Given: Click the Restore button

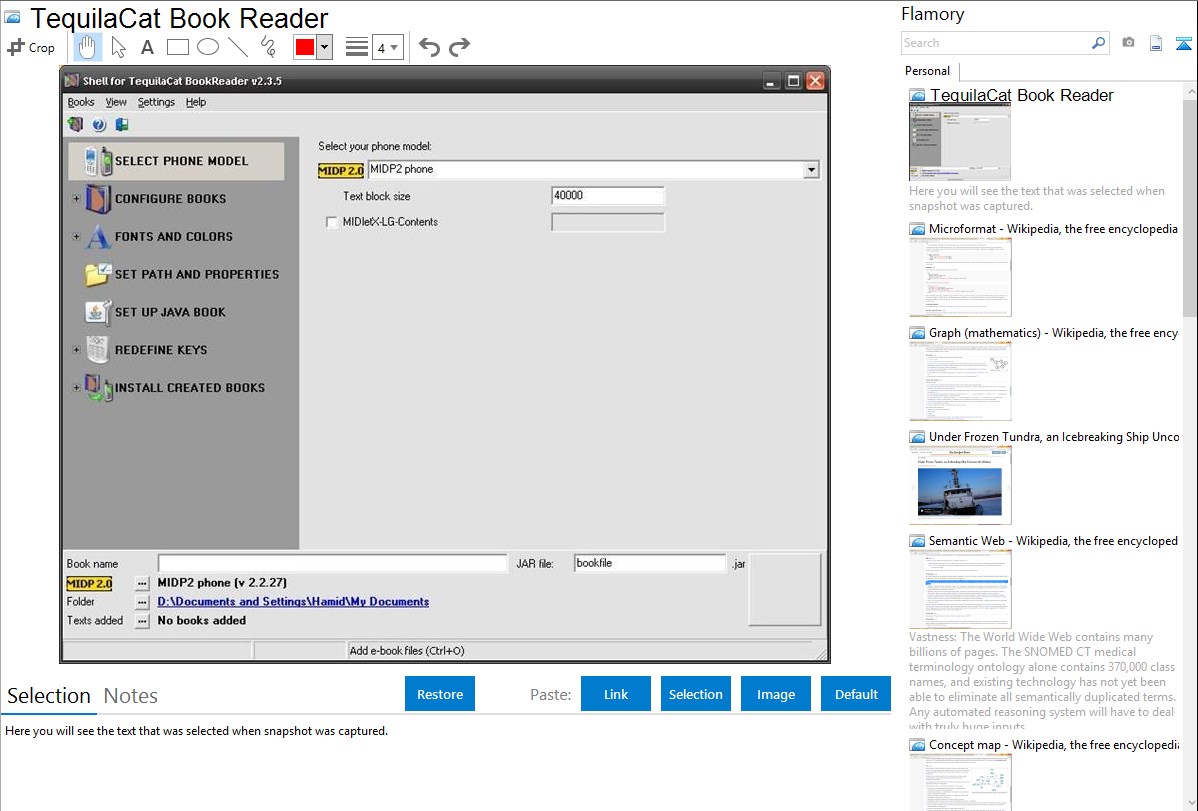Looking at the screenshot, I should click(x=440, y=694).
